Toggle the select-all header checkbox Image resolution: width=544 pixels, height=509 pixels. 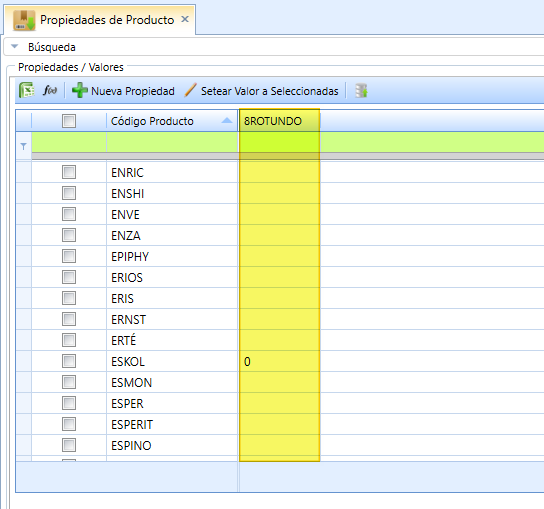coord(69,121)
